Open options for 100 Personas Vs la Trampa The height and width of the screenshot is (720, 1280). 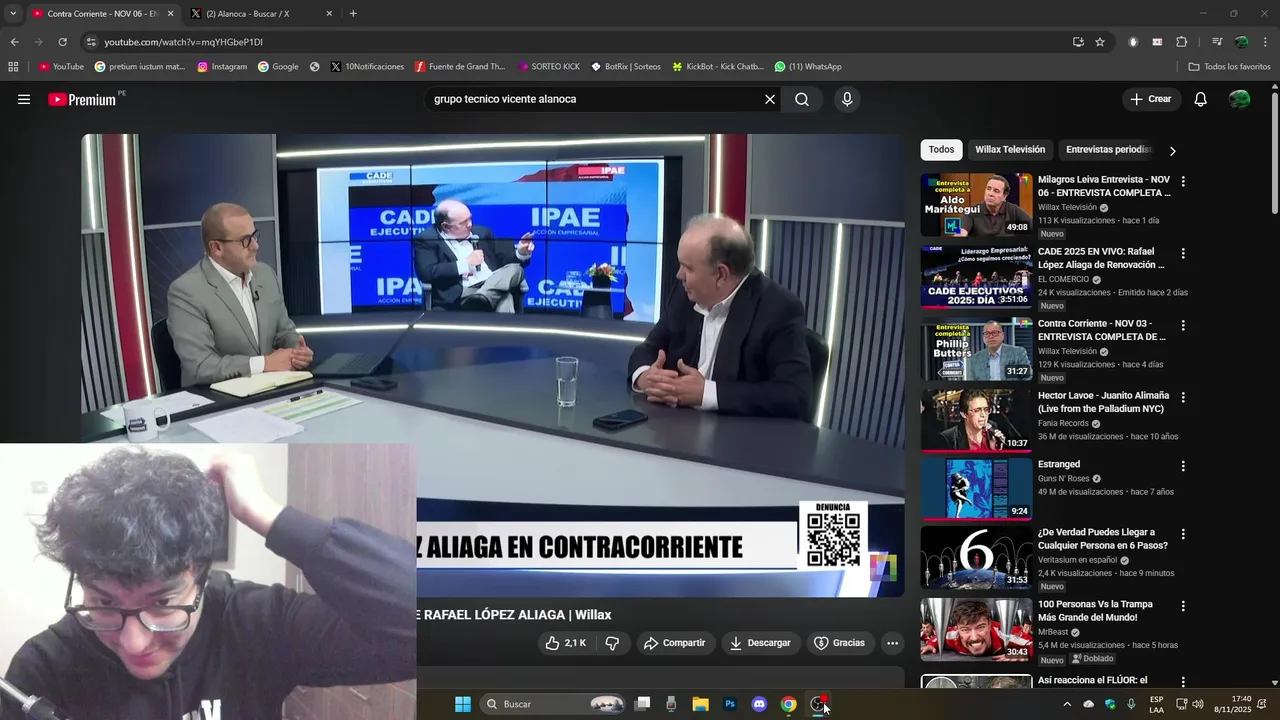point(1183,606)
